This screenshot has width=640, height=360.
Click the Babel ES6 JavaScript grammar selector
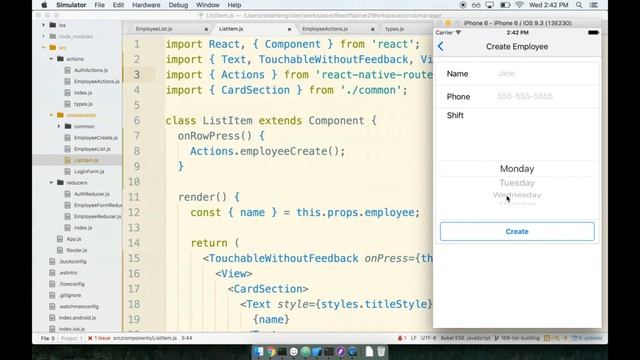(x=465, y=338)
